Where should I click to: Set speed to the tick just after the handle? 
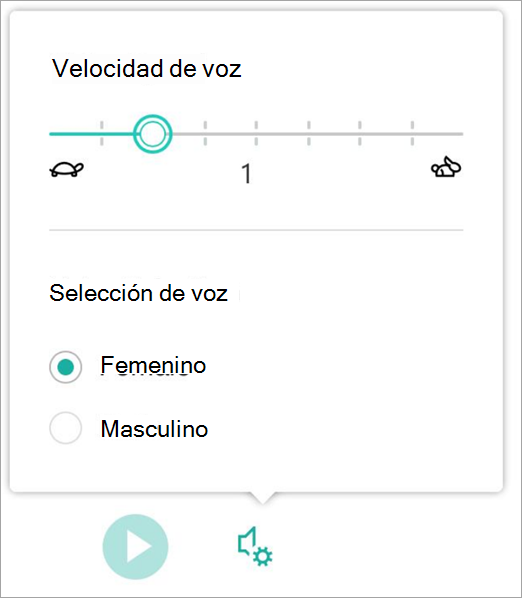click(x=205, y=133)
